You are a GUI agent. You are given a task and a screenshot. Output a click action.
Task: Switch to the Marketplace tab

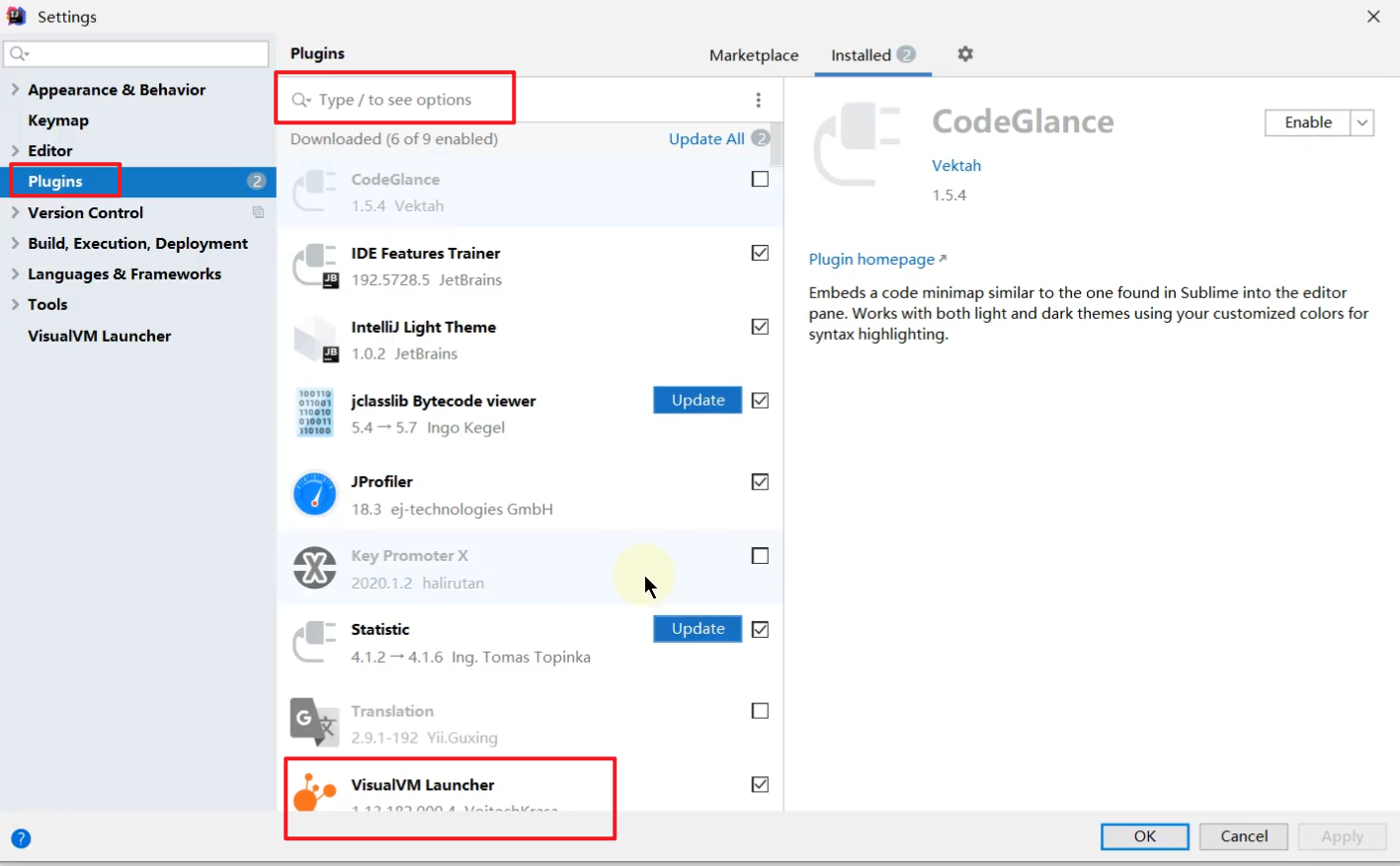pos(754,55)
